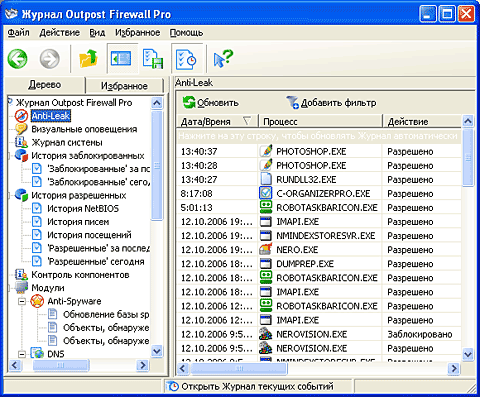Screen dimensions: 480x397
Task: Open the Действие menu
Action: point(59,33)
